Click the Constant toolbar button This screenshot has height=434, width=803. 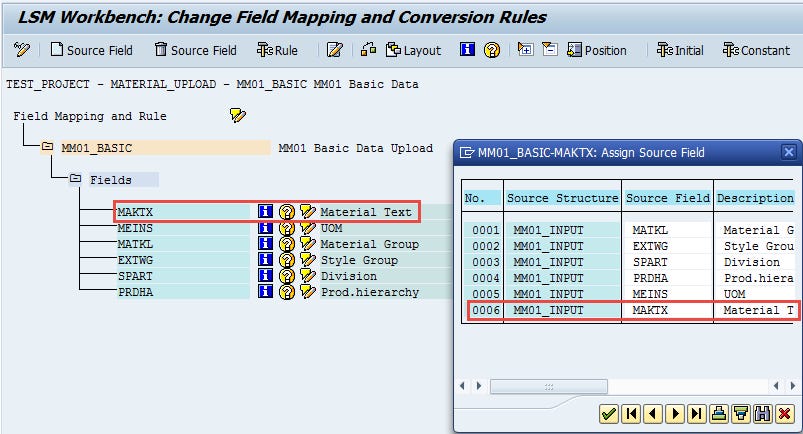756,50
